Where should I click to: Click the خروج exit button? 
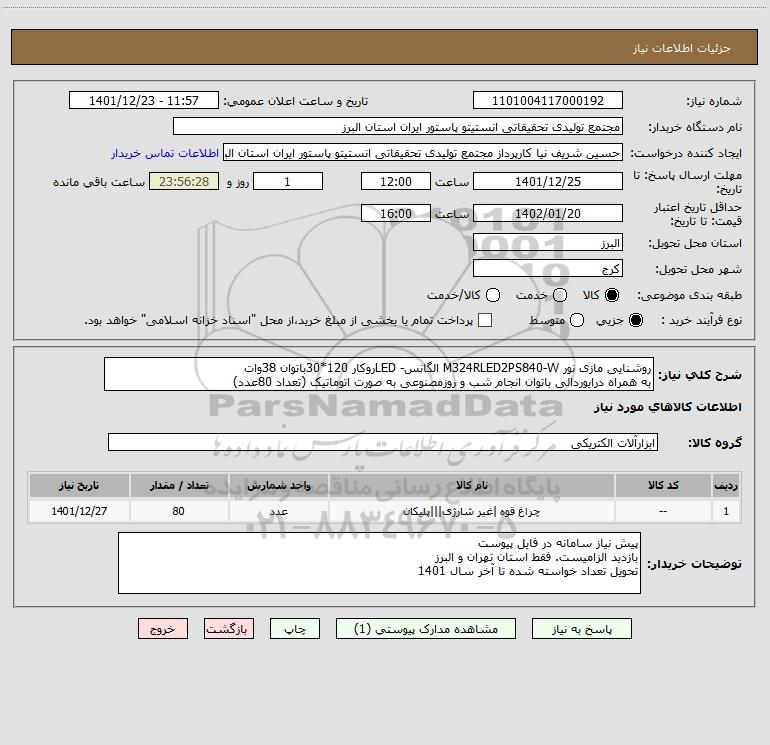click(163, 629)
